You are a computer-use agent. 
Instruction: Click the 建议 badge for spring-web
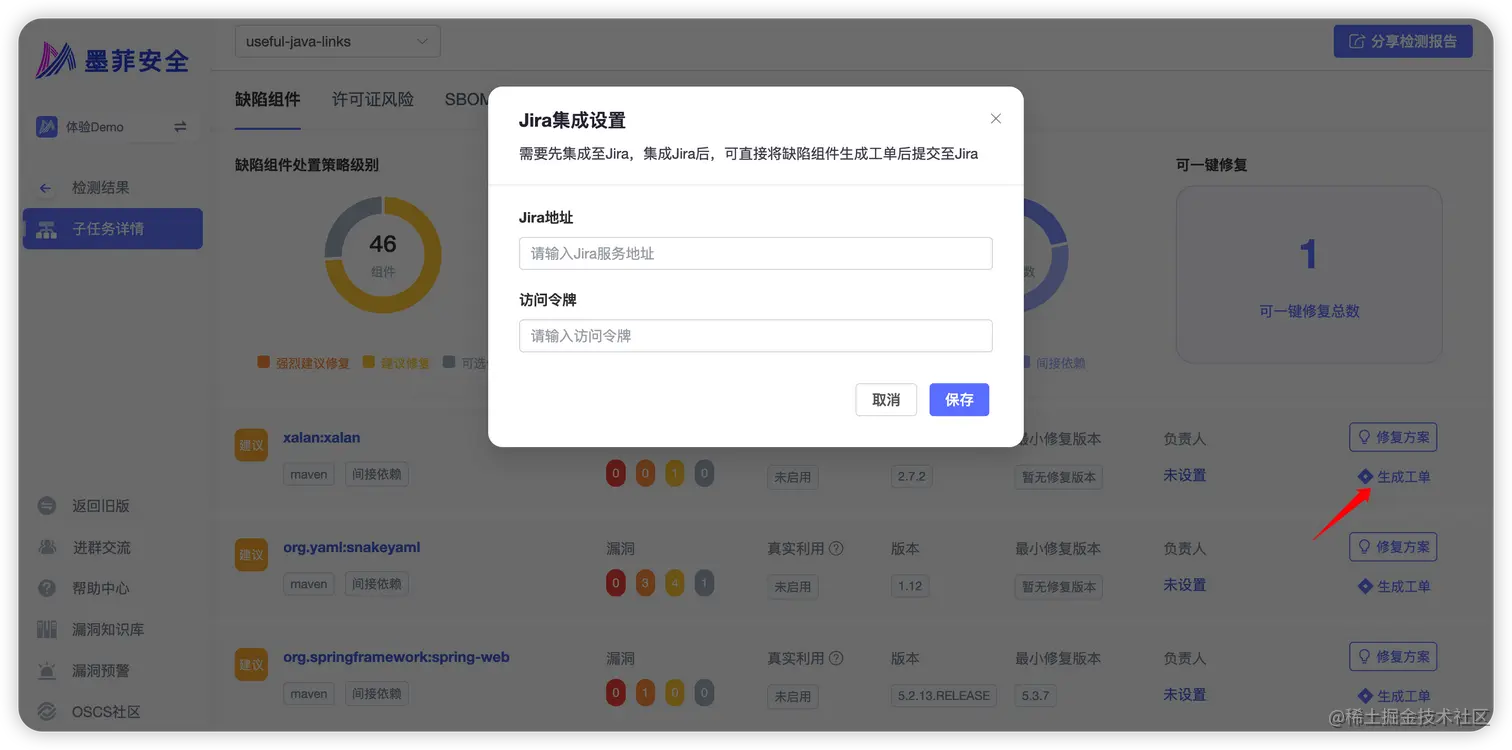point(251,665)
